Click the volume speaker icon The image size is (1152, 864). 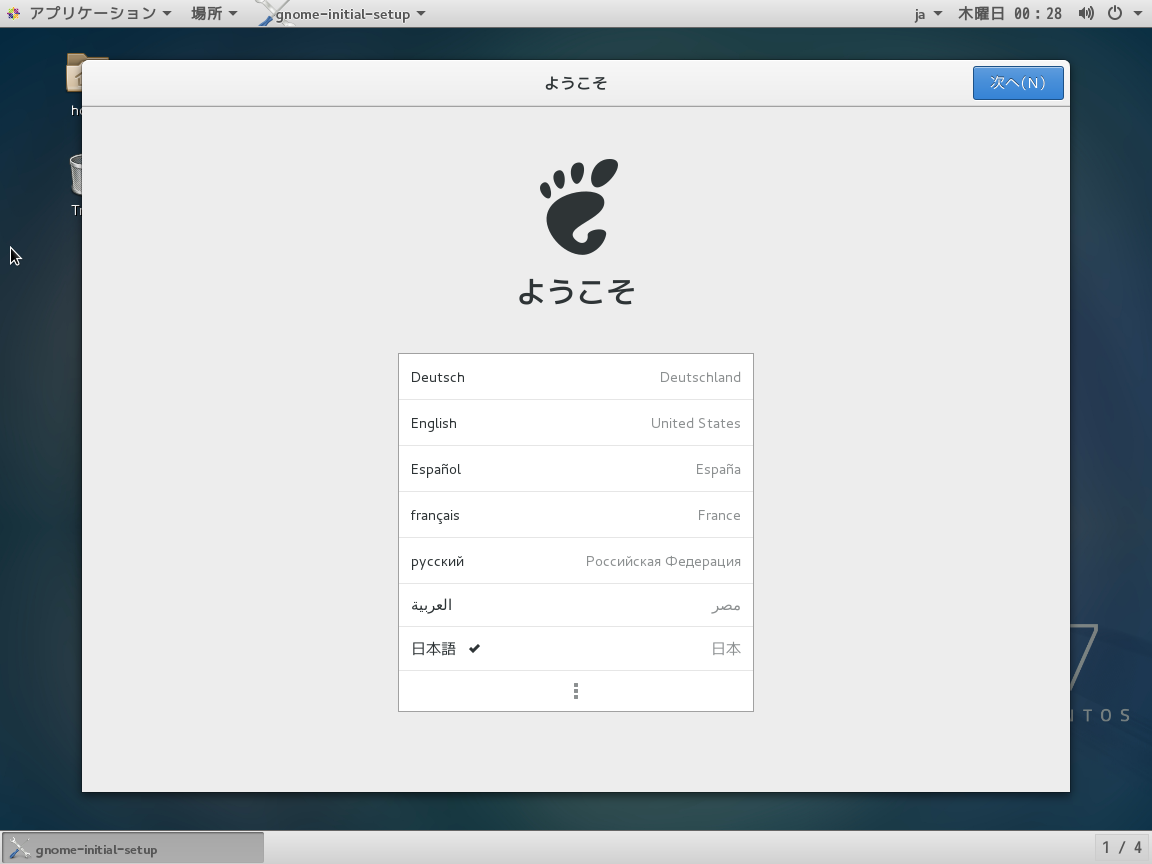click(x=1086, y=13)
